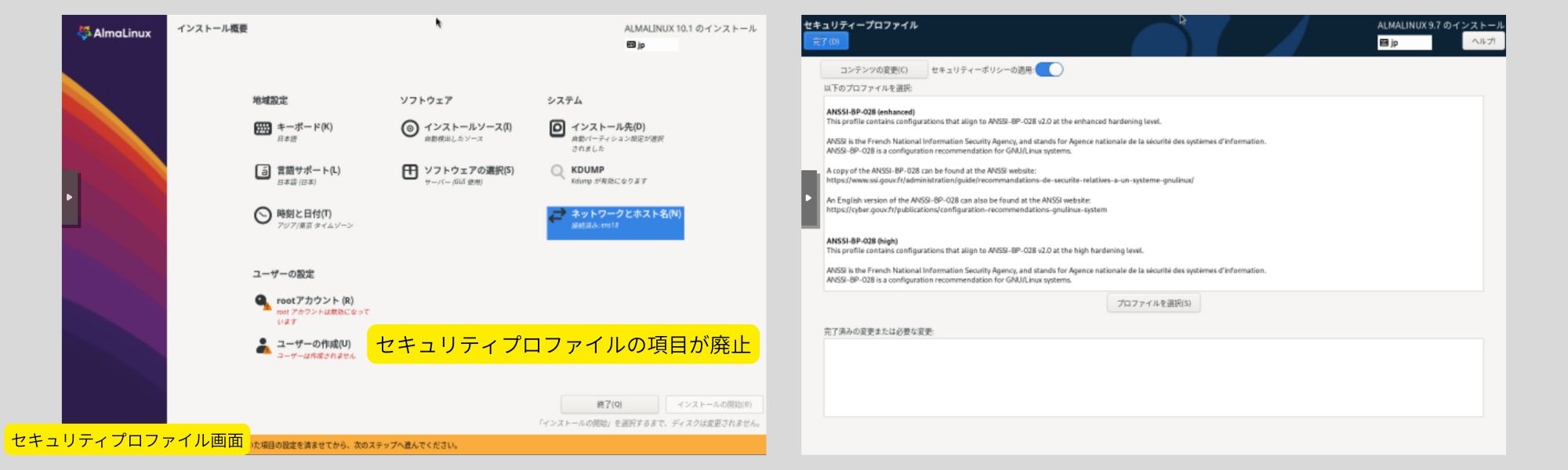Click the ソフトウェアの選択(S) label text
This screenshot has height=470, width=1568.
(x=469, y=170)
